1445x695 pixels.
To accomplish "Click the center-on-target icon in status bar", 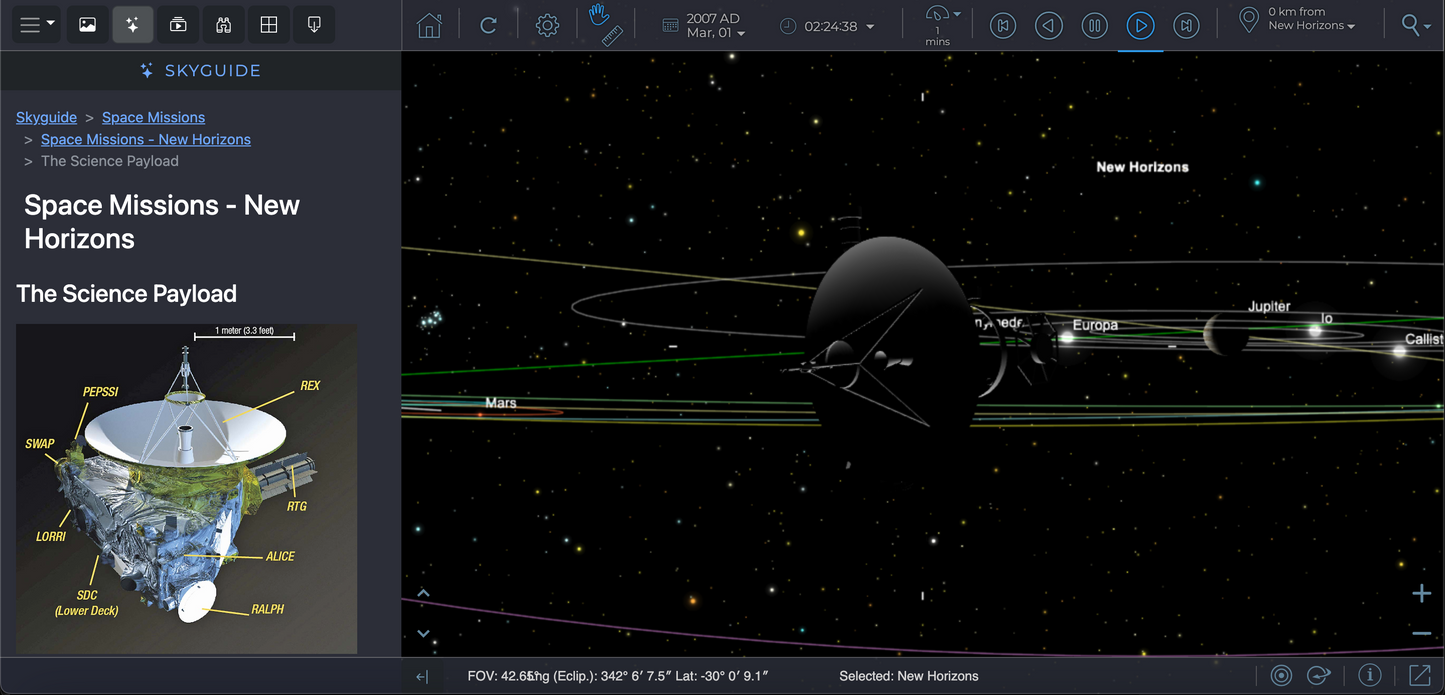I will click(1282, 676).
